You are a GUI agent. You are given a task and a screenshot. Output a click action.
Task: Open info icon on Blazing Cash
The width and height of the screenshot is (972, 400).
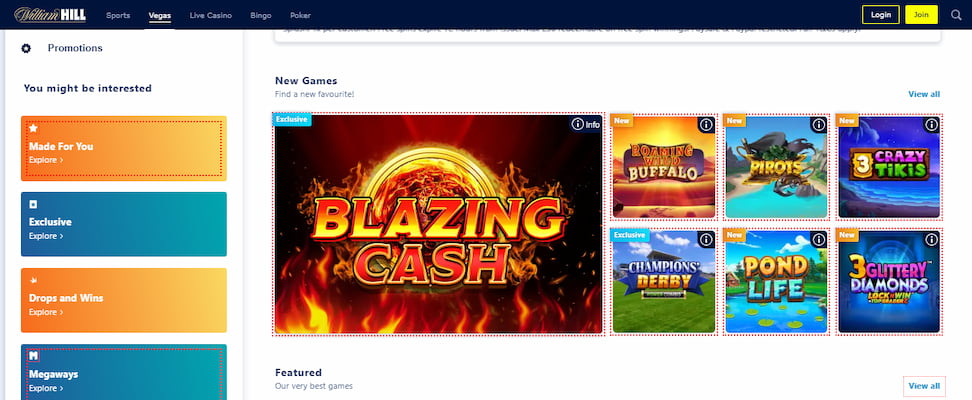[578, 125]
